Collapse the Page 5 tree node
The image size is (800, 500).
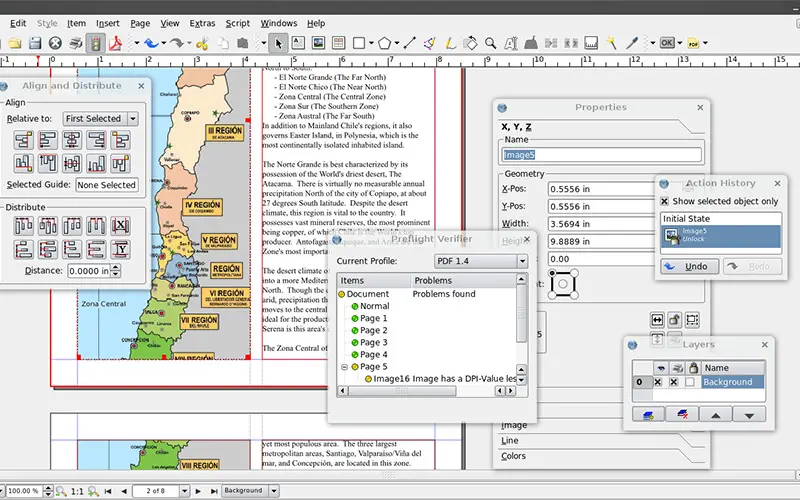344,366
